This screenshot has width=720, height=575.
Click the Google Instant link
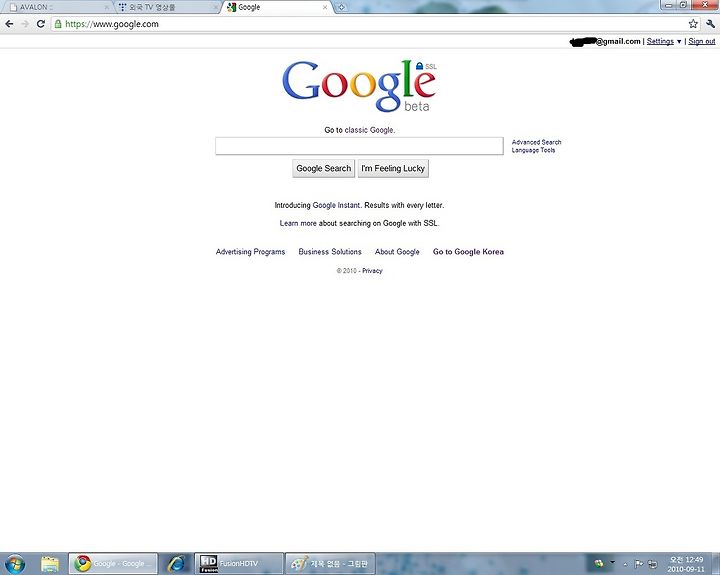pos(336,205)
